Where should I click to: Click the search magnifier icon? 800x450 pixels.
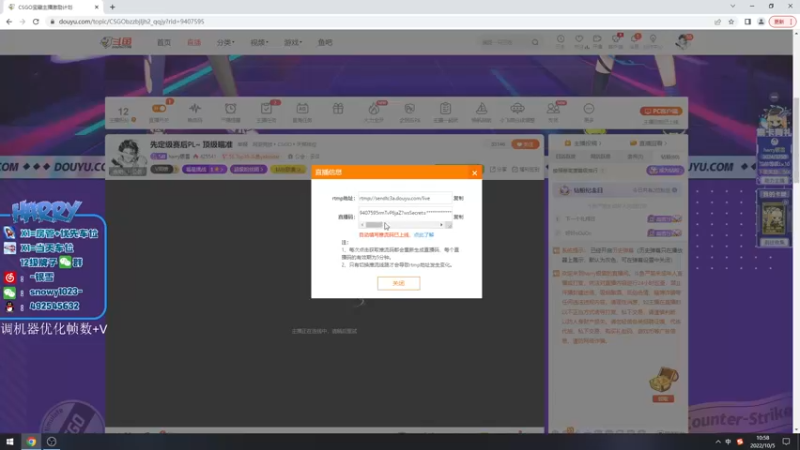click(535, 42)
